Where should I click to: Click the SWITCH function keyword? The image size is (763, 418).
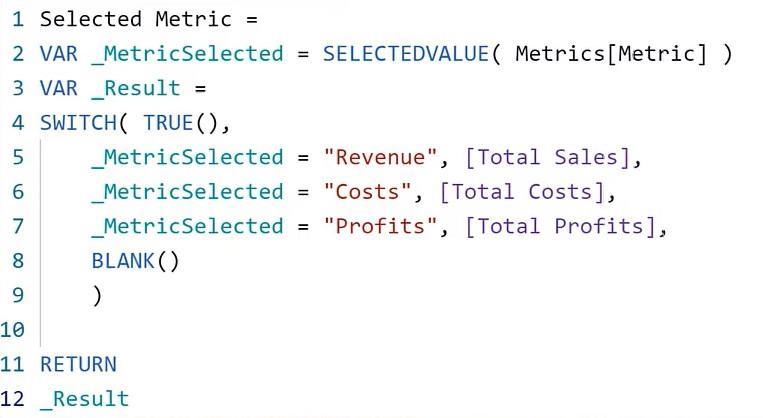[x=78, y=123]
